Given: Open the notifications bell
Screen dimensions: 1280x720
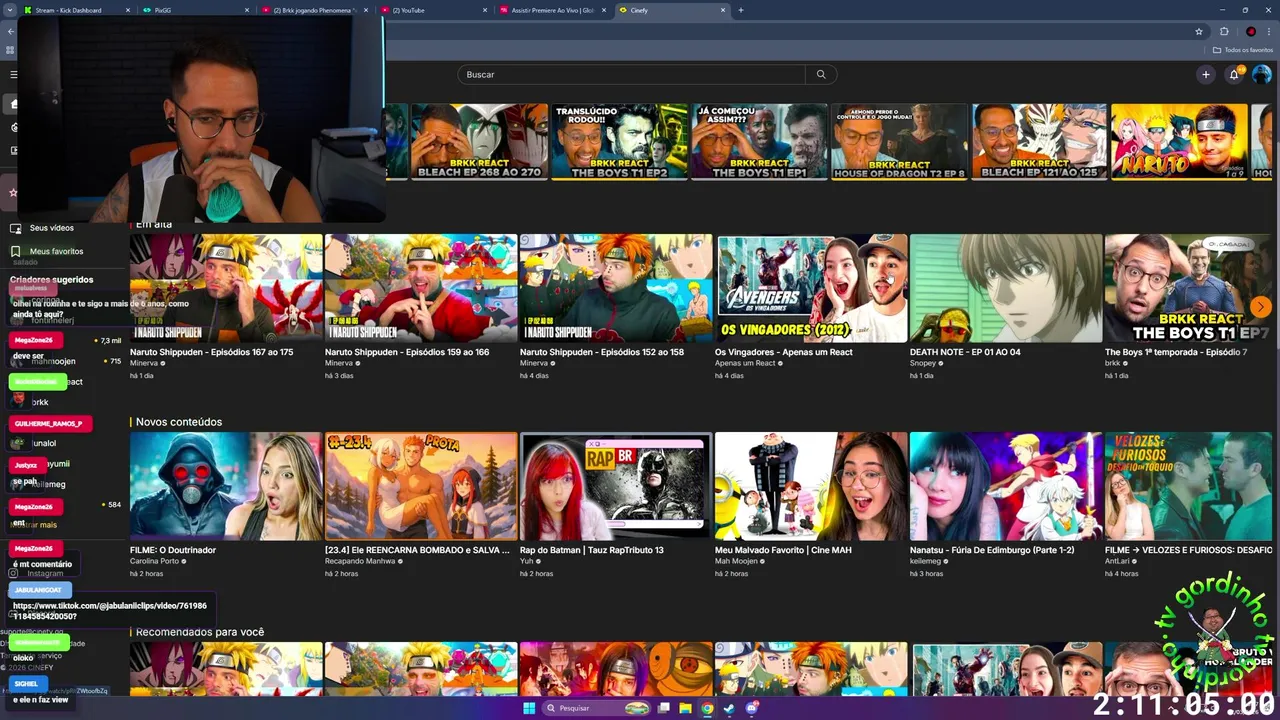Looking at the screenshot, I should pyautogui.click(x=1234, y=74).
